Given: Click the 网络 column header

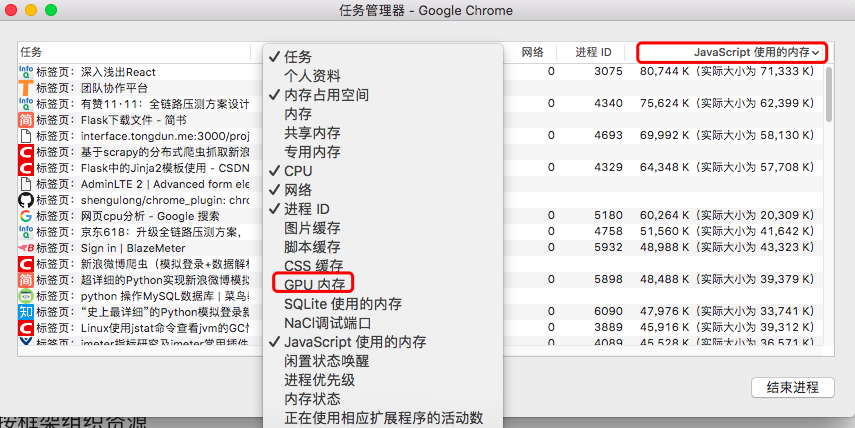Looking at the screenshot, I should pyautogui.click(x=532, y=52).
